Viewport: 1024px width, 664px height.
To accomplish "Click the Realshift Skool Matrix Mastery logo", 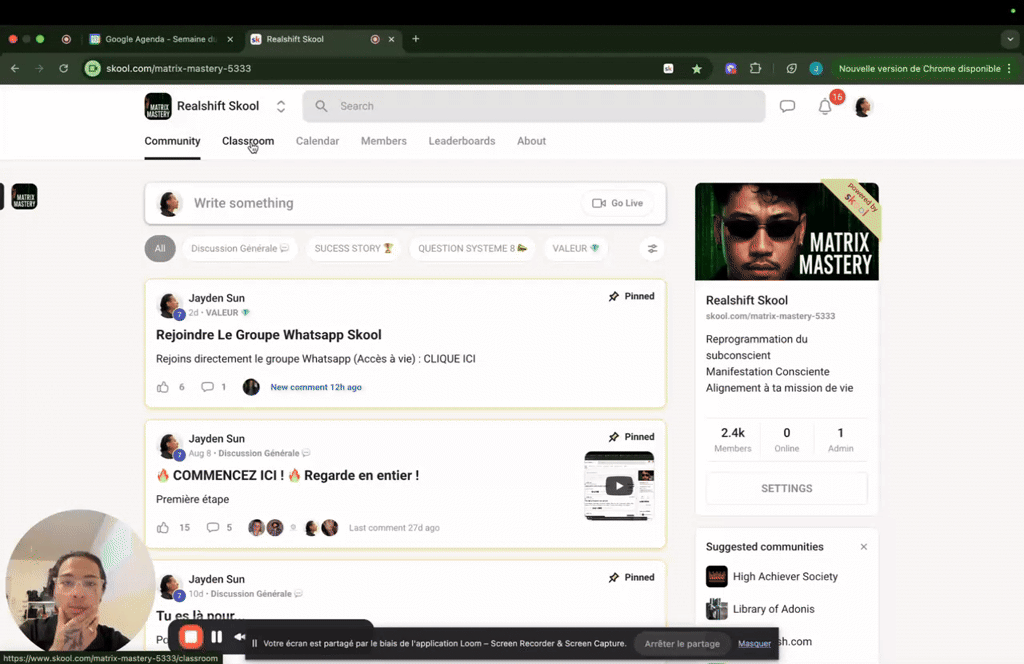I will [x=158, y=106].
